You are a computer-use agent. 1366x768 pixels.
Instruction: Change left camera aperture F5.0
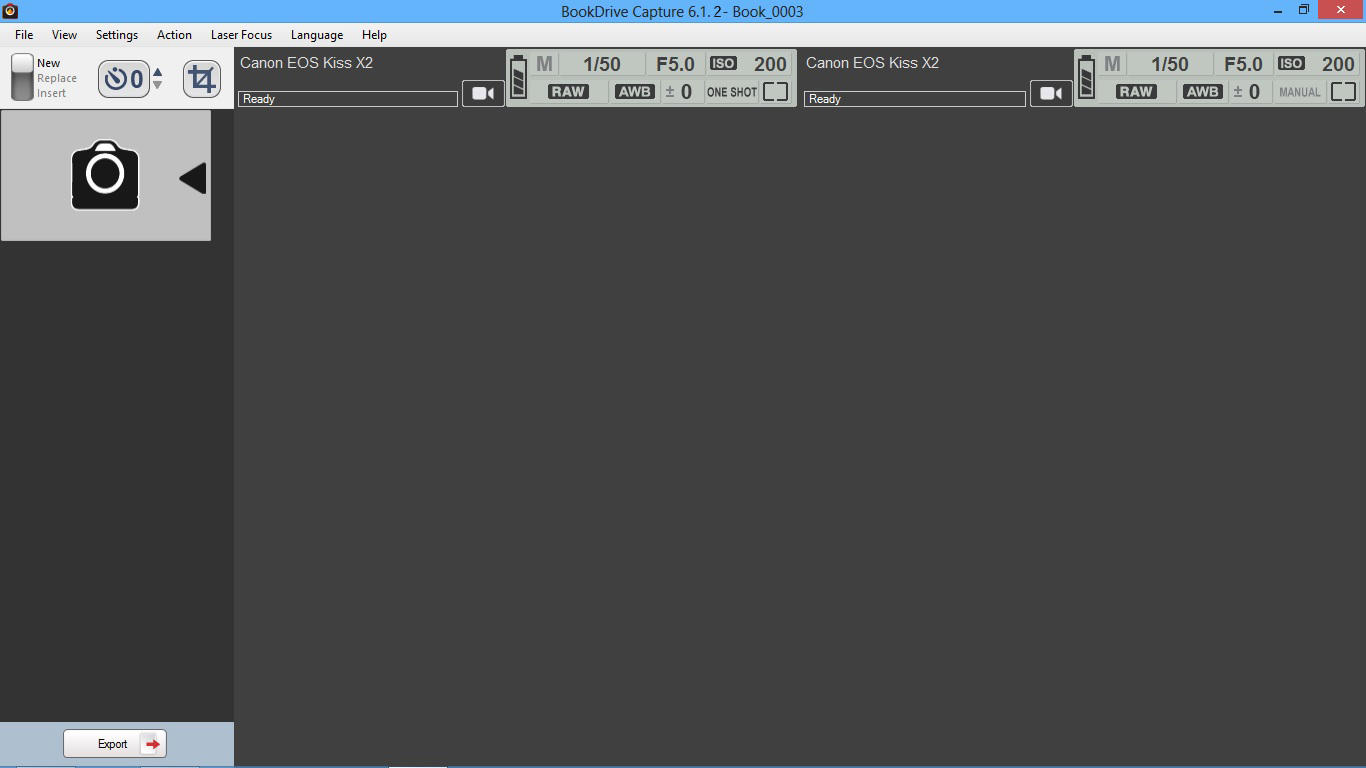click(x=675, y=64)
